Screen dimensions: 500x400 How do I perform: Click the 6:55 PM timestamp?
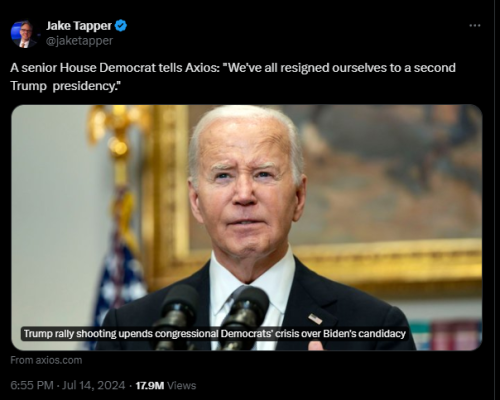[32, 385]
